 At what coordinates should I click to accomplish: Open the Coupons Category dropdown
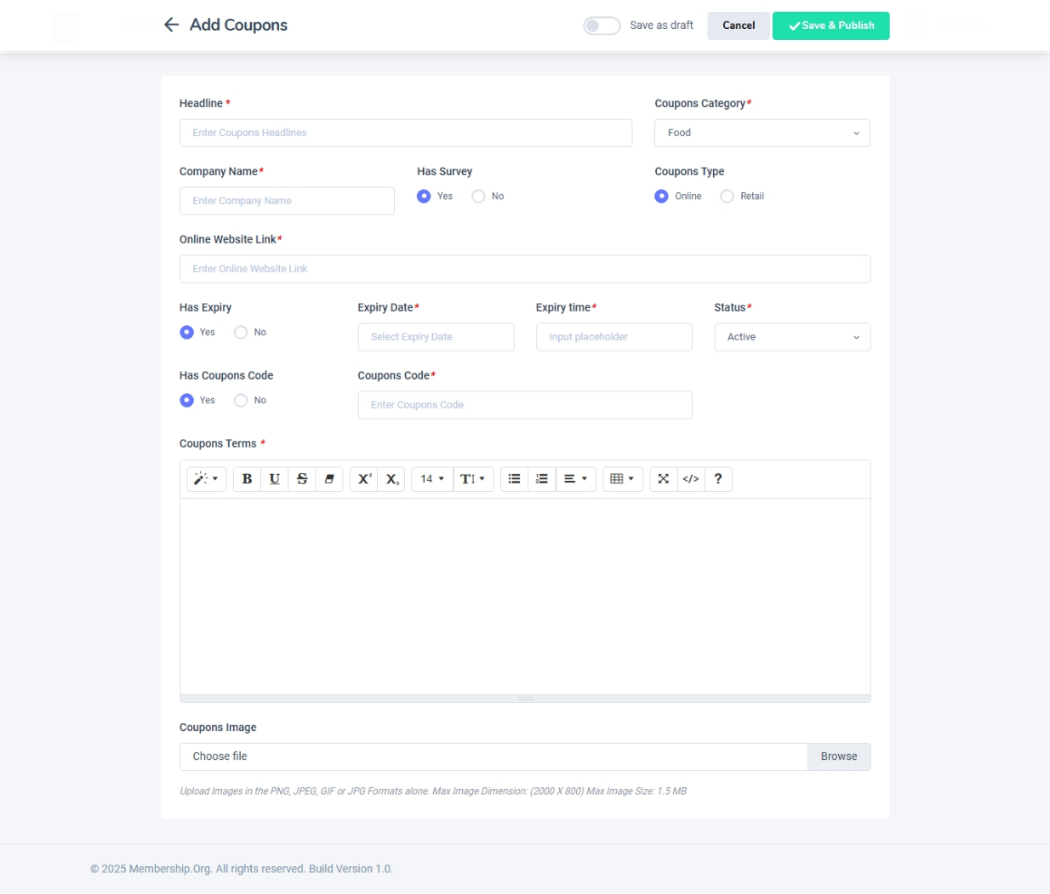pyautogui.click(x=762, y=133)
